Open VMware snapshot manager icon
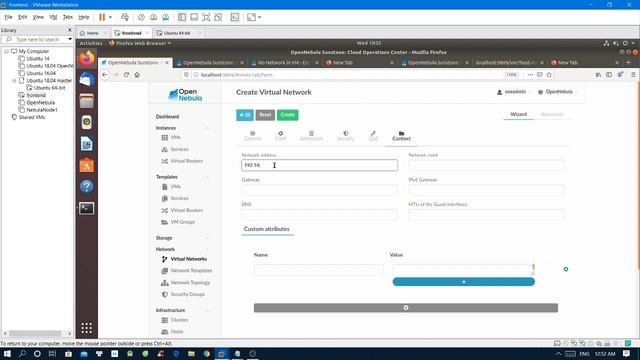The width and height of the screenshot is (640, 360). [x=166, y=17]
